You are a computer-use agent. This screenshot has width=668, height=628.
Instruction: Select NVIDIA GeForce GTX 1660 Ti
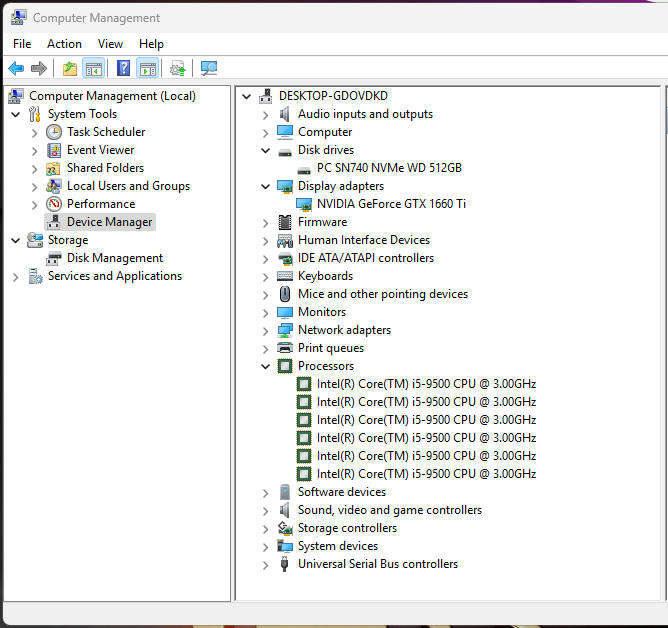click(391, 204)
